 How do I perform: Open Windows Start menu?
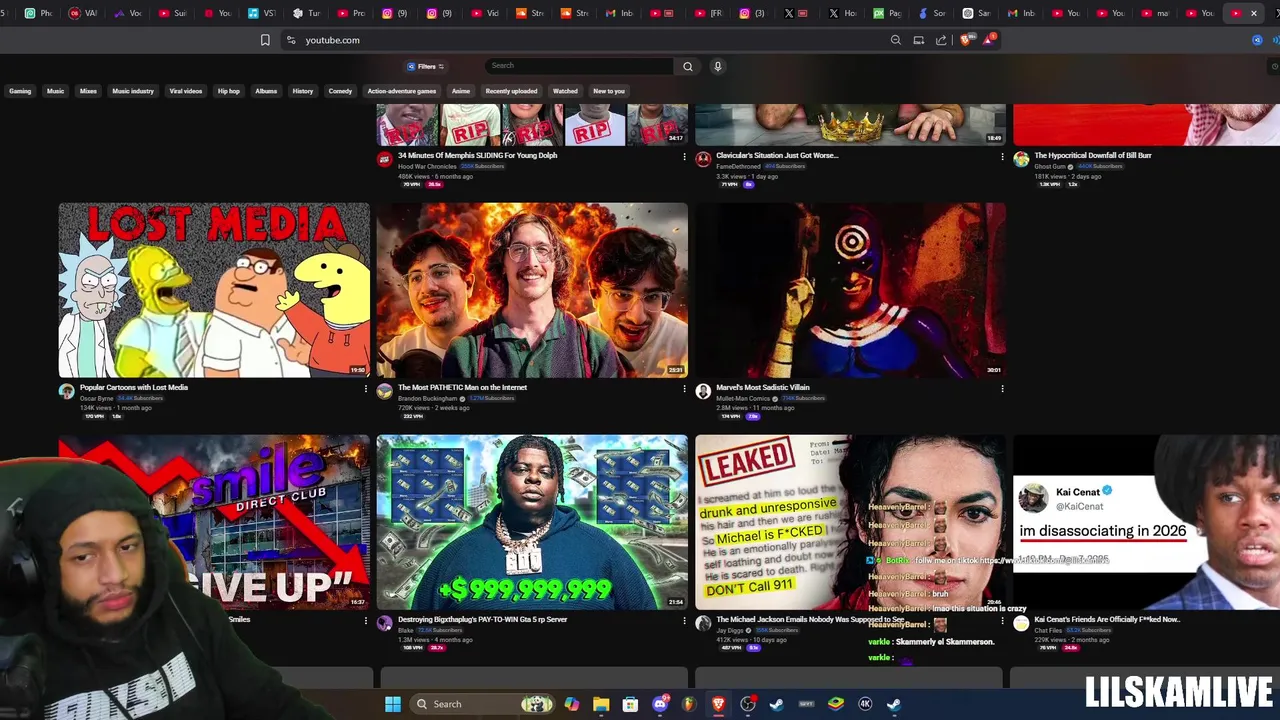[x=393, y=704]
